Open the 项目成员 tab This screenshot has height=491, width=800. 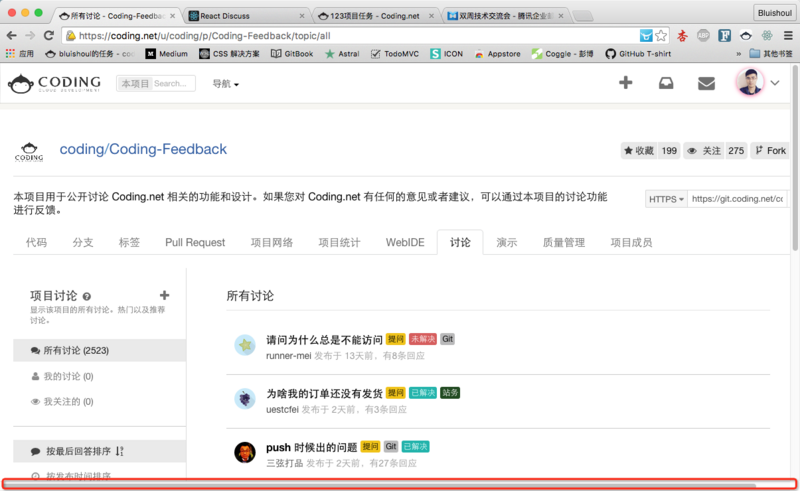point(632,242)
